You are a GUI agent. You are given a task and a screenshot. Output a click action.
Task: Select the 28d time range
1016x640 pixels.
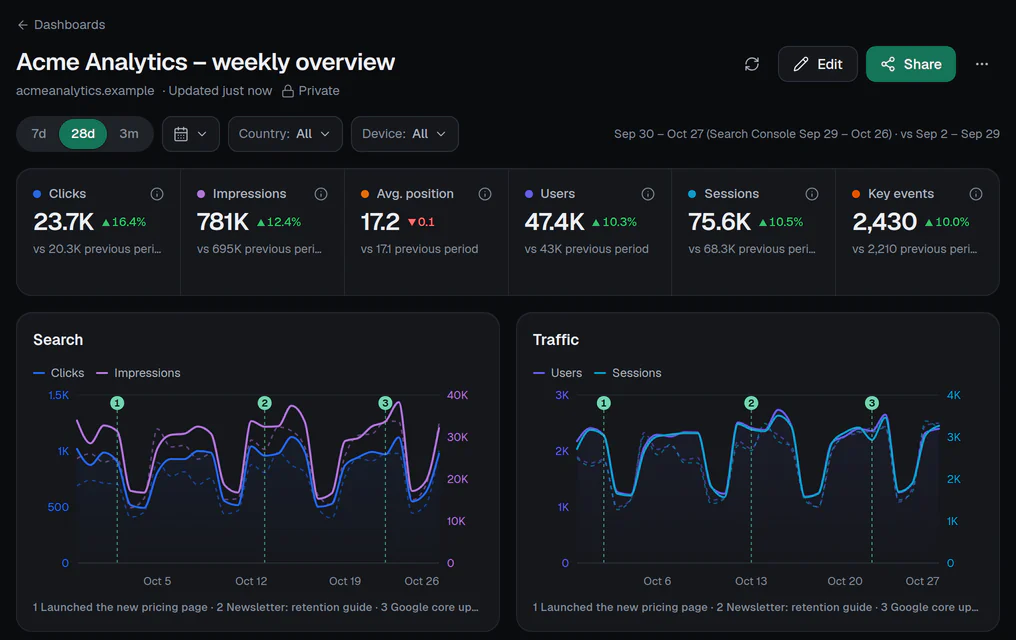83,134
